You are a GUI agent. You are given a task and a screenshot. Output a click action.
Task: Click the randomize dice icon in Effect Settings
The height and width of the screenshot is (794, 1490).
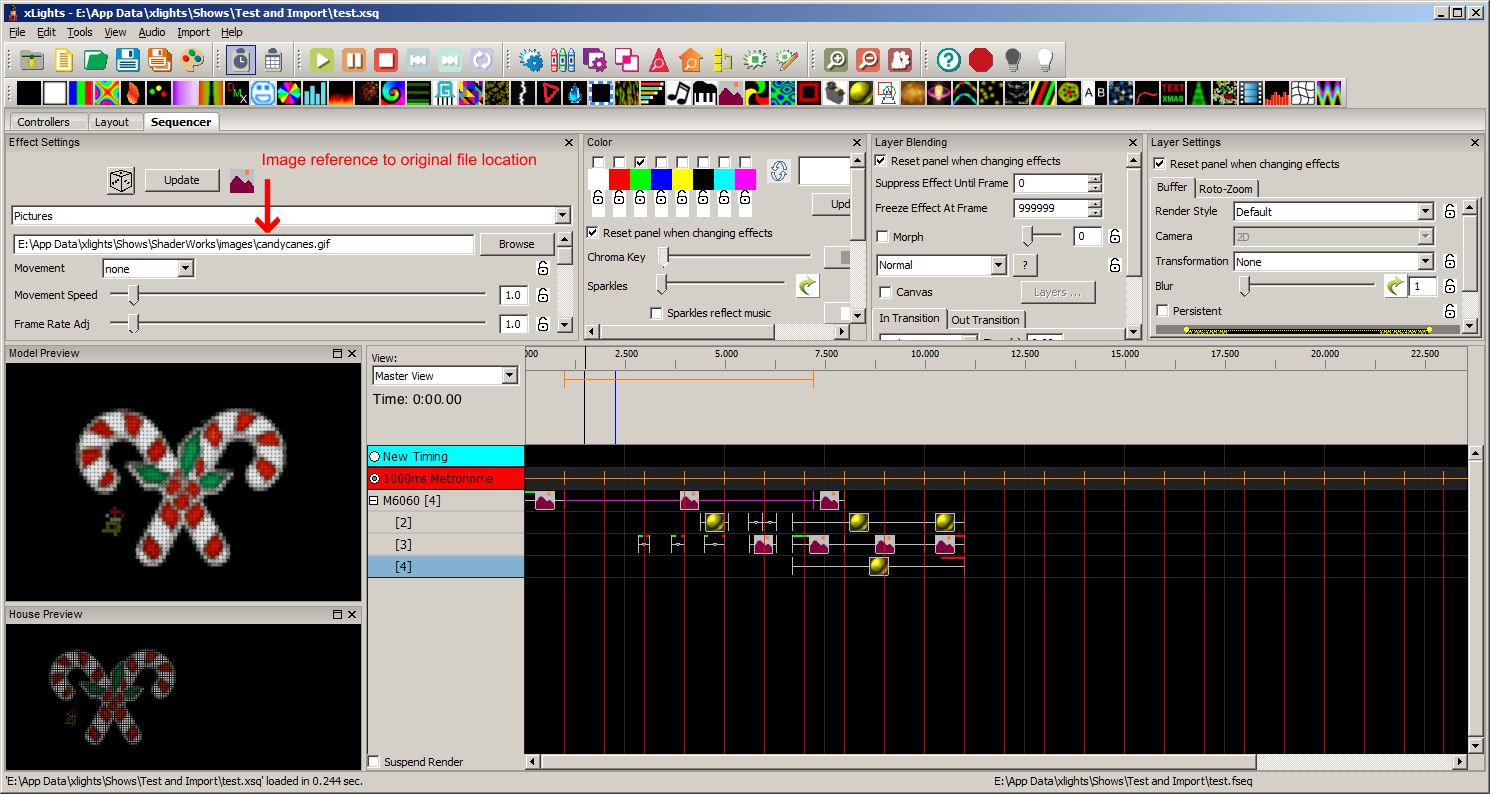pyautogui.click(x=121, y=181)
